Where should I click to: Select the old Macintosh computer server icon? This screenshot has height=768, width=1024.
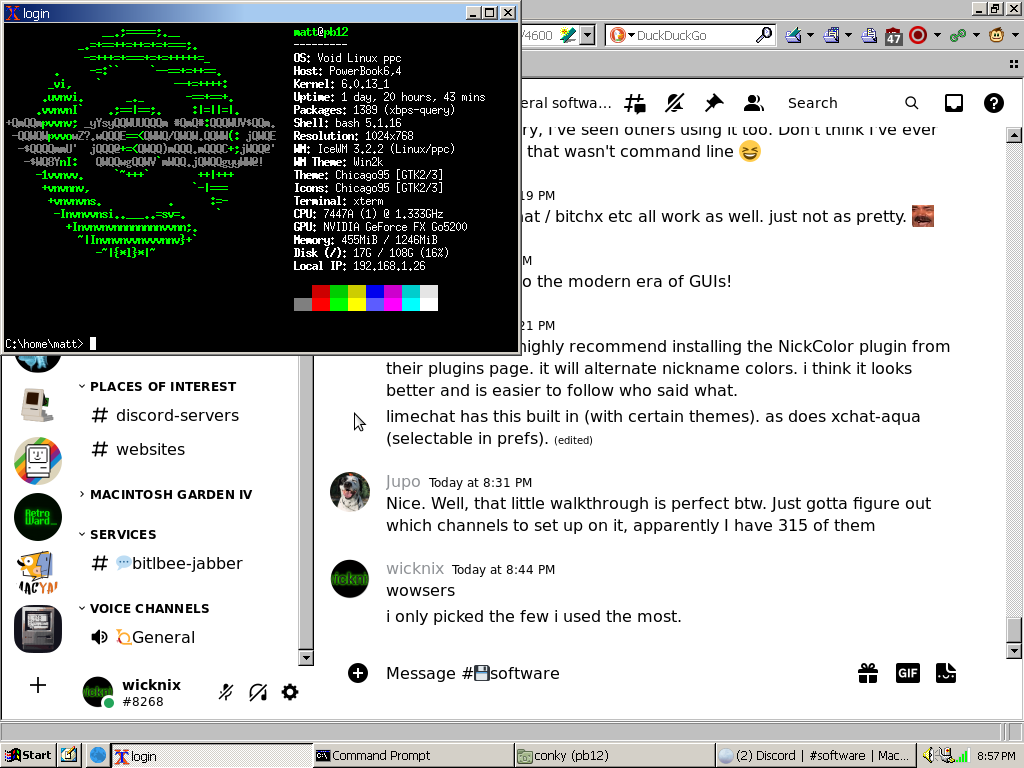37,405
